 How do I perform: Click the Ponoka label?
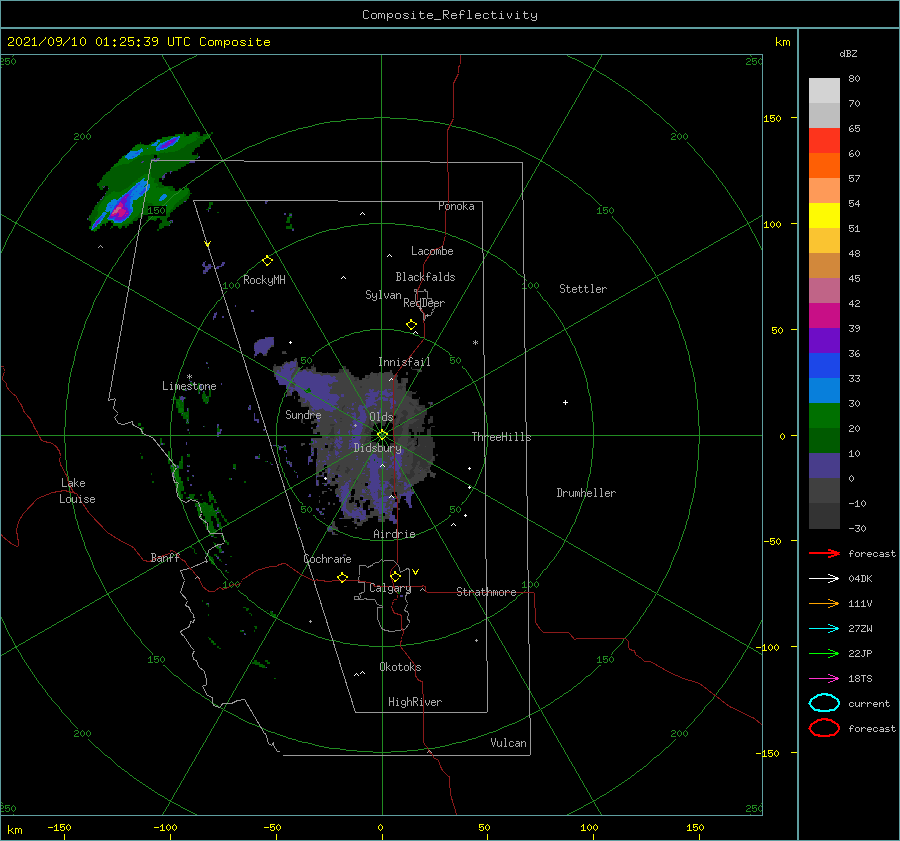[x=456, y=206]
